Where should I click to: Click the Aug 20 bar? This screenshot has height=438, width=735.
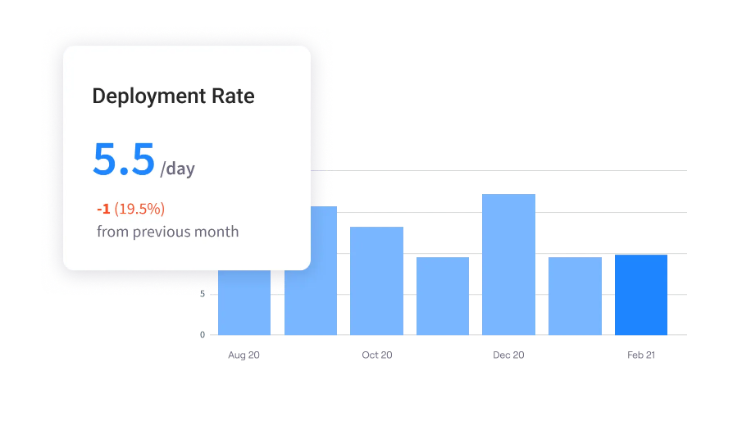click(x=244, y=302)
